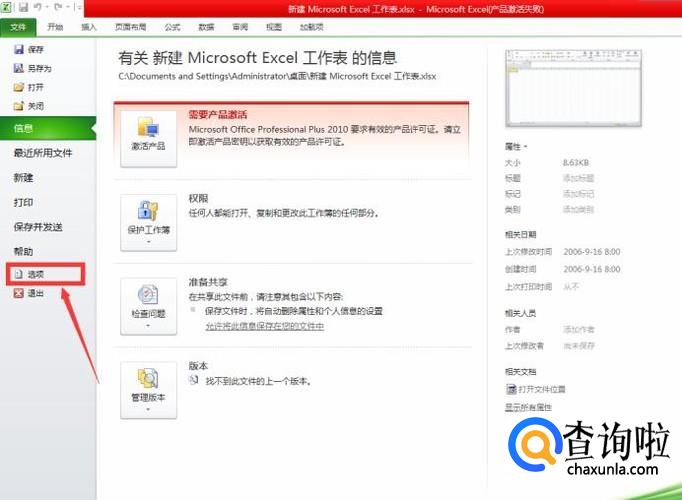Open the Manage Versions (管理版本) dropdown
The image size is (682, 500).
148,390
